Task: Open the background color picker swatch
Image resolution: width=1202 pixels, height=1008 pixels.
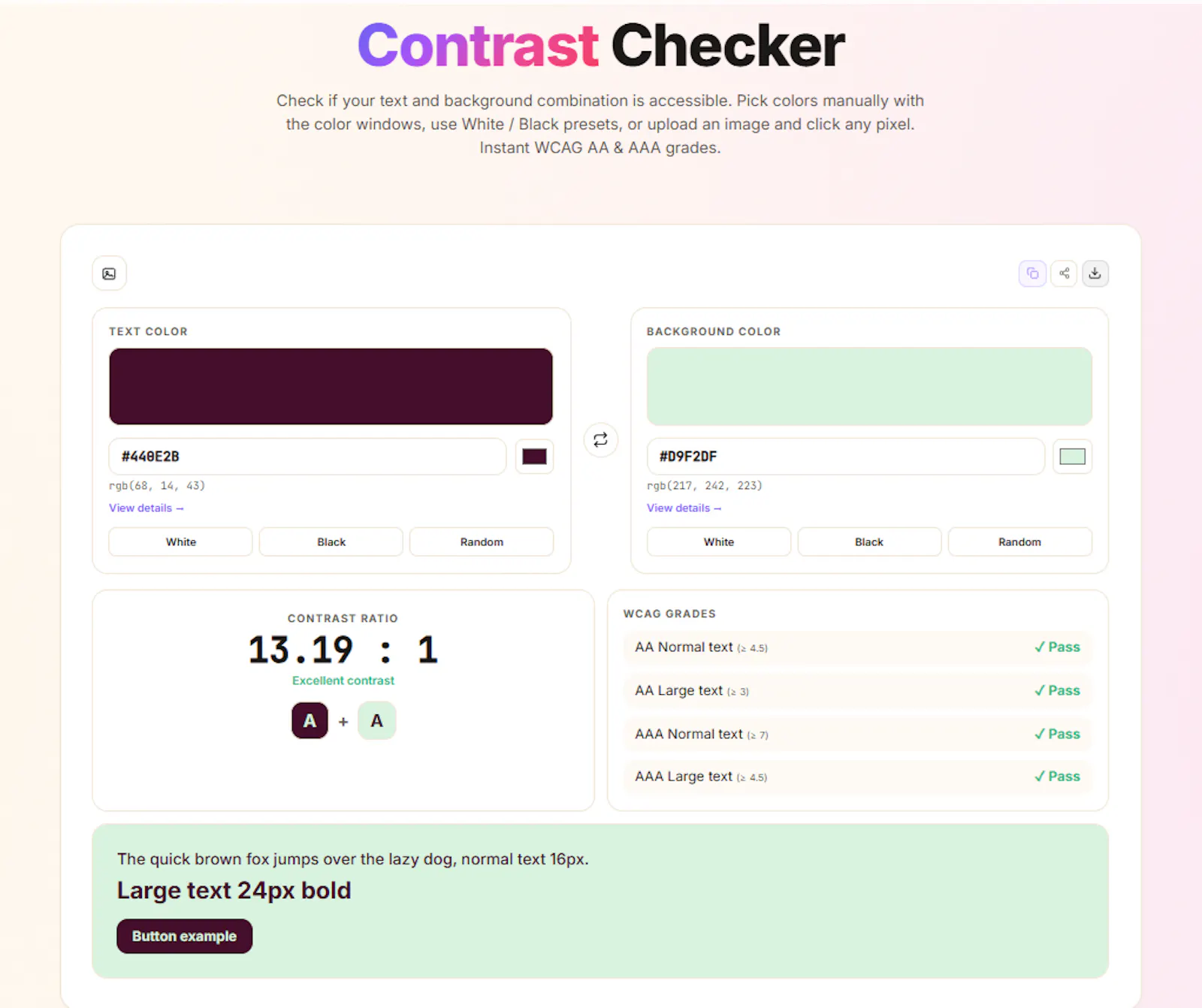Action: pos(1072,457)
